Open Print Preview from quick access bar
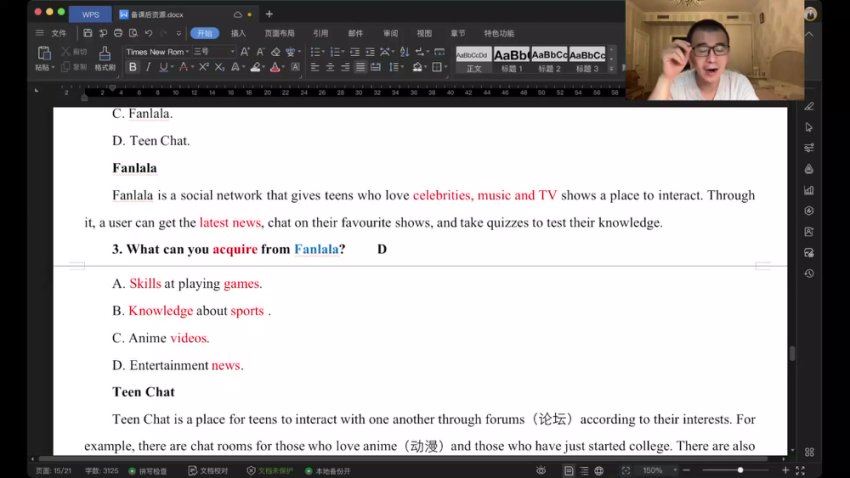Viewport: 850px width, 478px height. [x=133, y=33]
